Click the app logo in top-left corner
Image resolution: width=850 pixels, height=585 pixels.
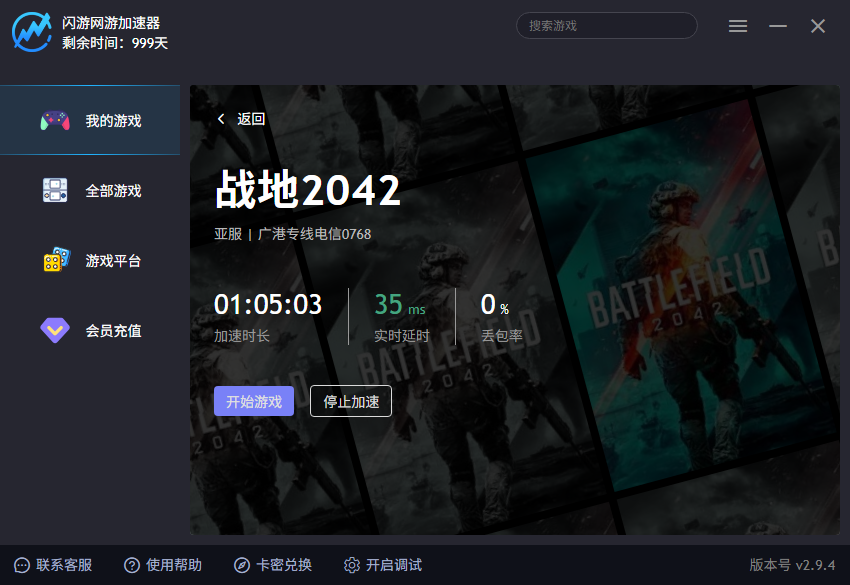click(x=32, y=32)
